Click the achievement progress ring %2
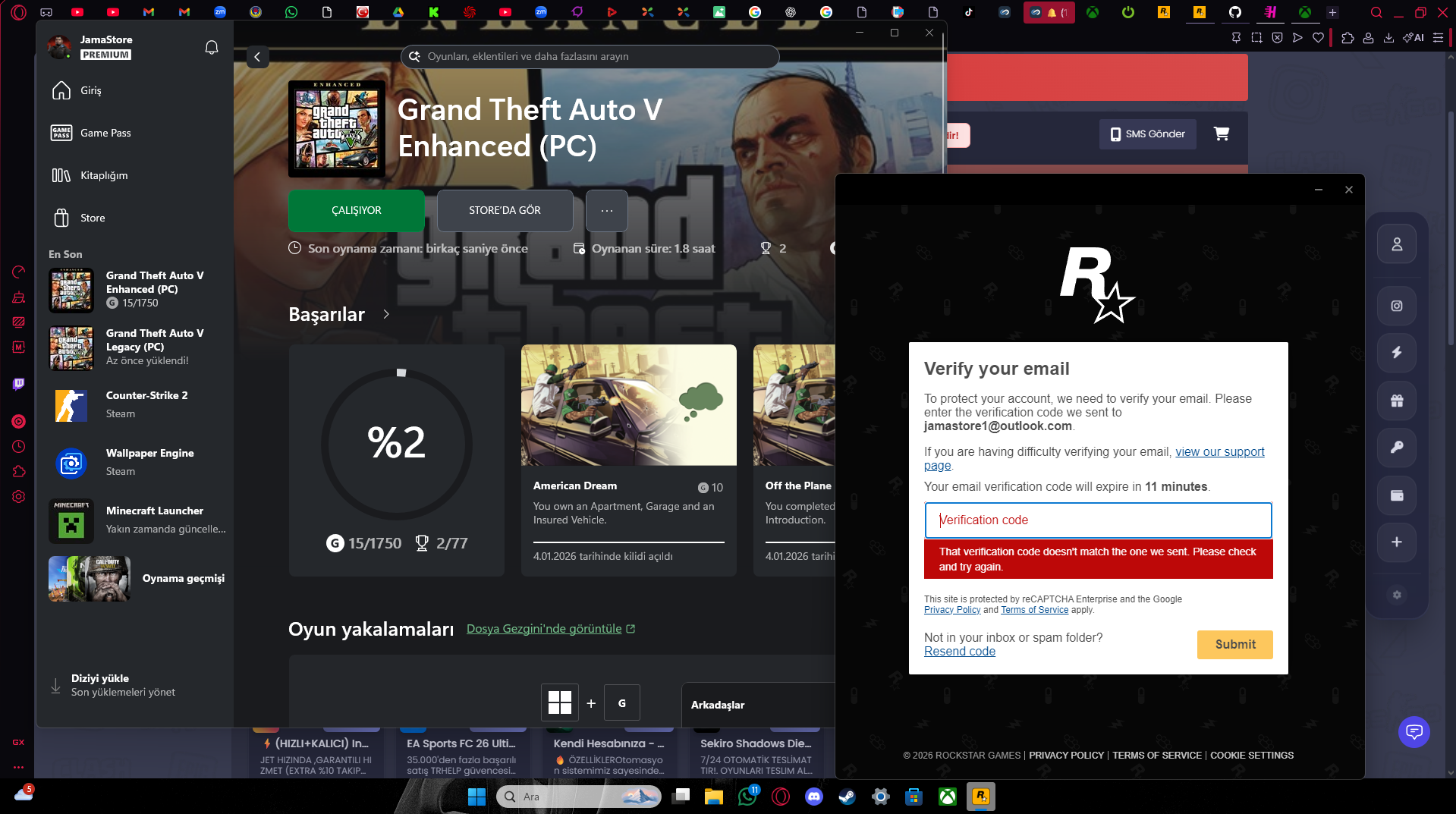 click(x=397, y=444)
